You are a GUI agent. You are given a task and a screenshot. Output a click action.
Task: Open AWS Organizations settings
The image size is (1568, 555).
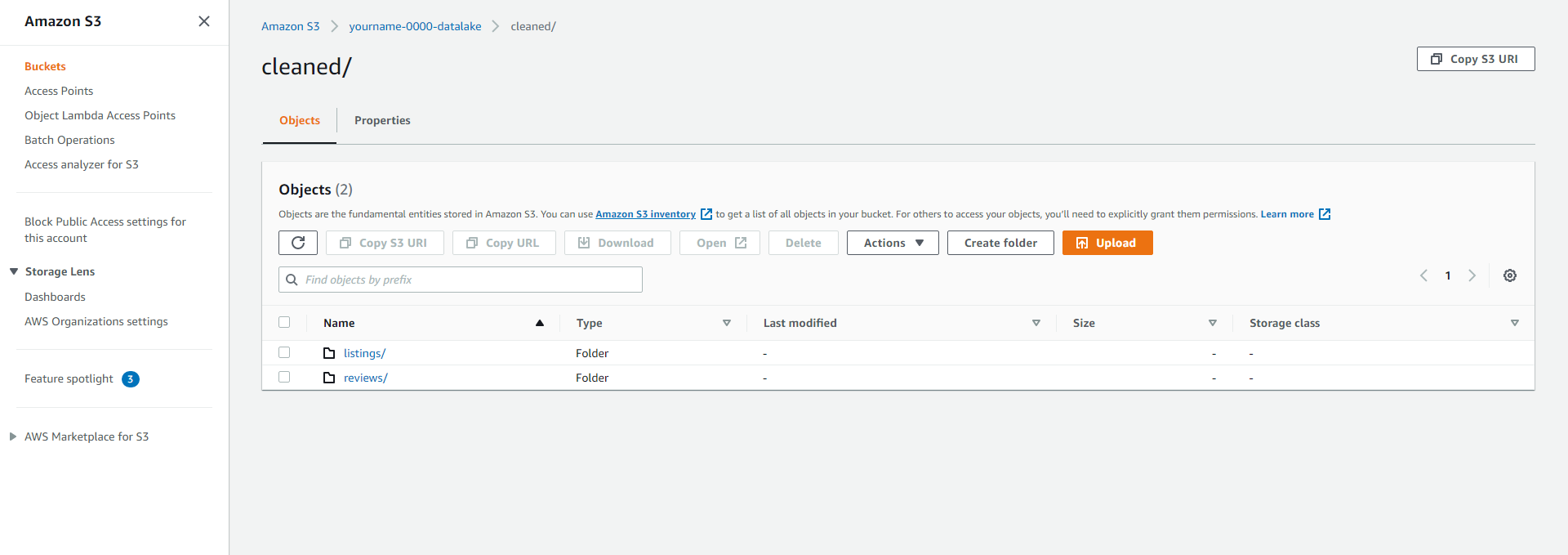click(96, 321)
